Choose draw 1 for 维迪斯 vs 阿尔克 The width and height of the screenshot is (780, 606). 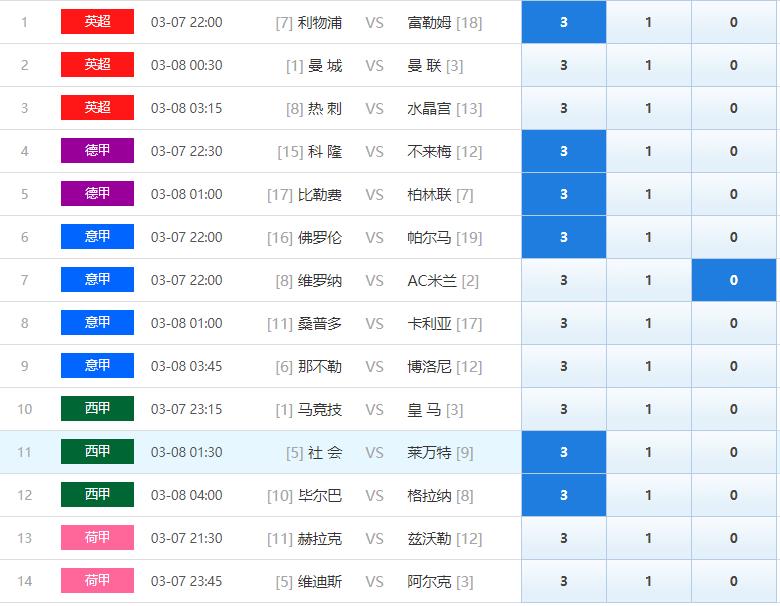point(649,581)
